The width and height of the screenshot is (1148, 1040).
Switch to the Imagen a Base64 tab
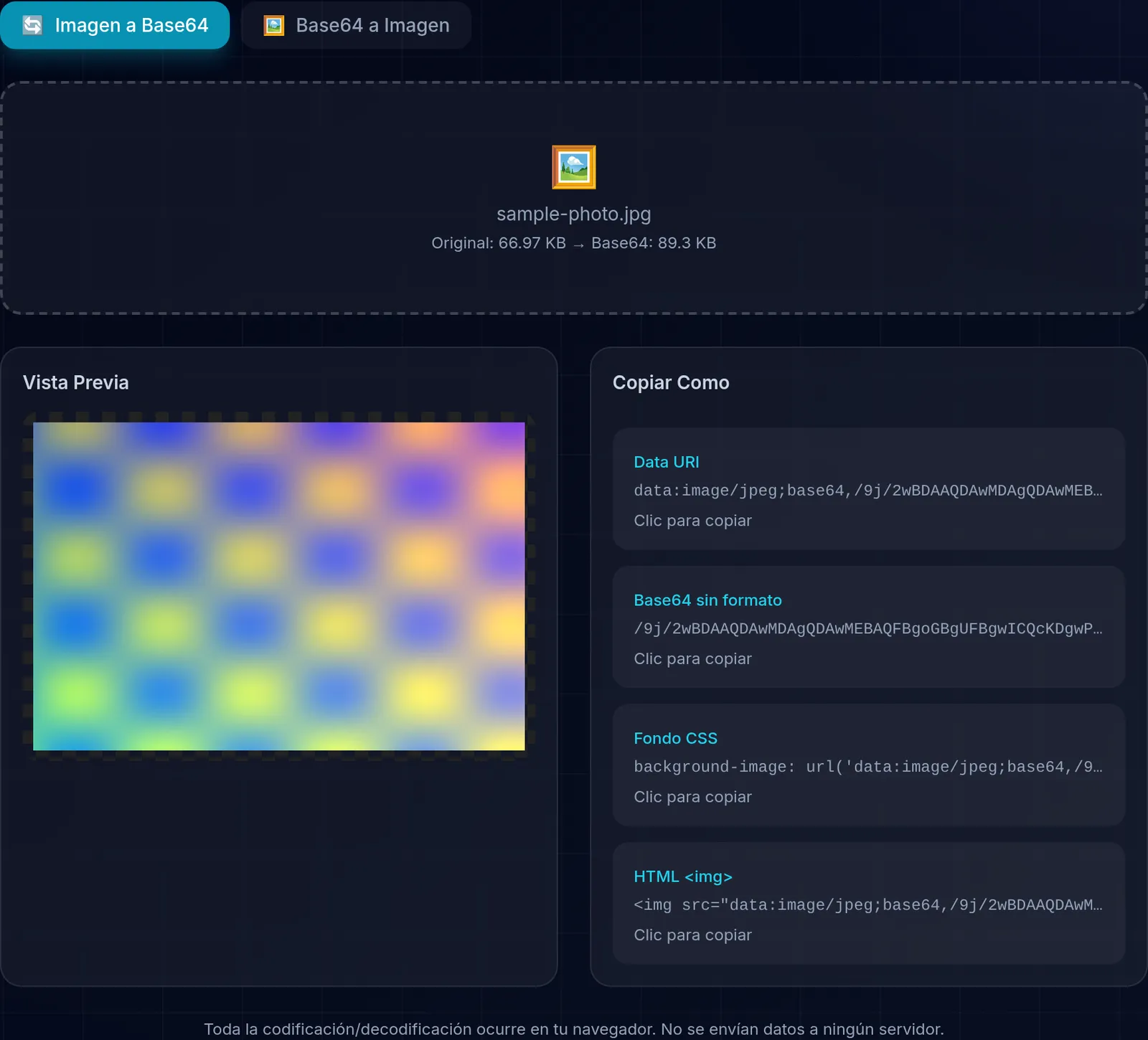pos(115,25)
